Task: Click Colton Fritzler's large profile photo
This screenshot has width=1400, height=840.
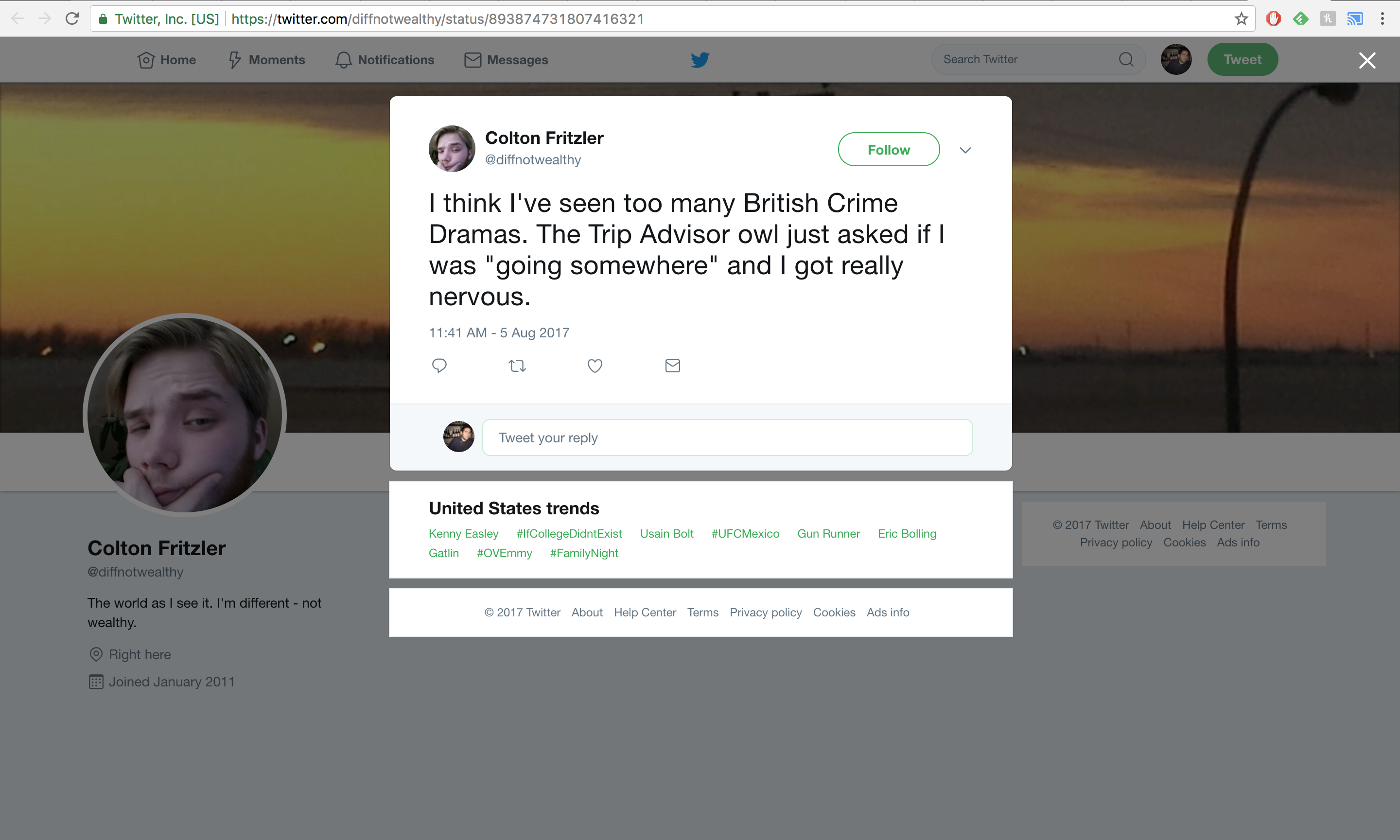Action: 184,415
